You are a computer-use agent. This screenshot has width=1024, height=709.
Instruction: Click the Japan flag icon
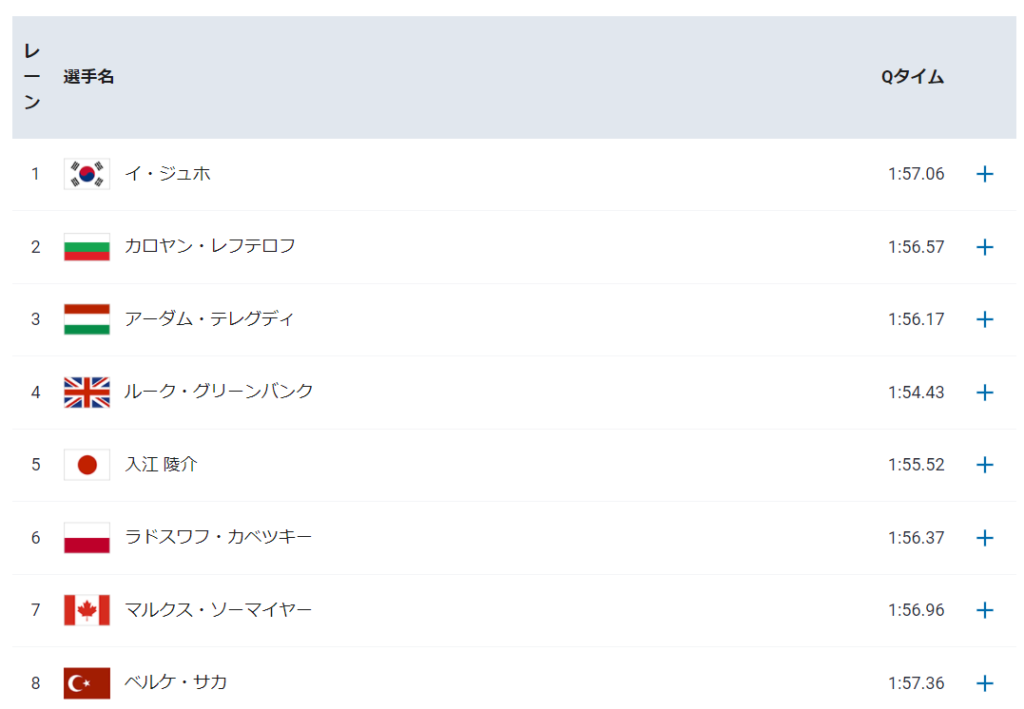(x=87, y=465)
